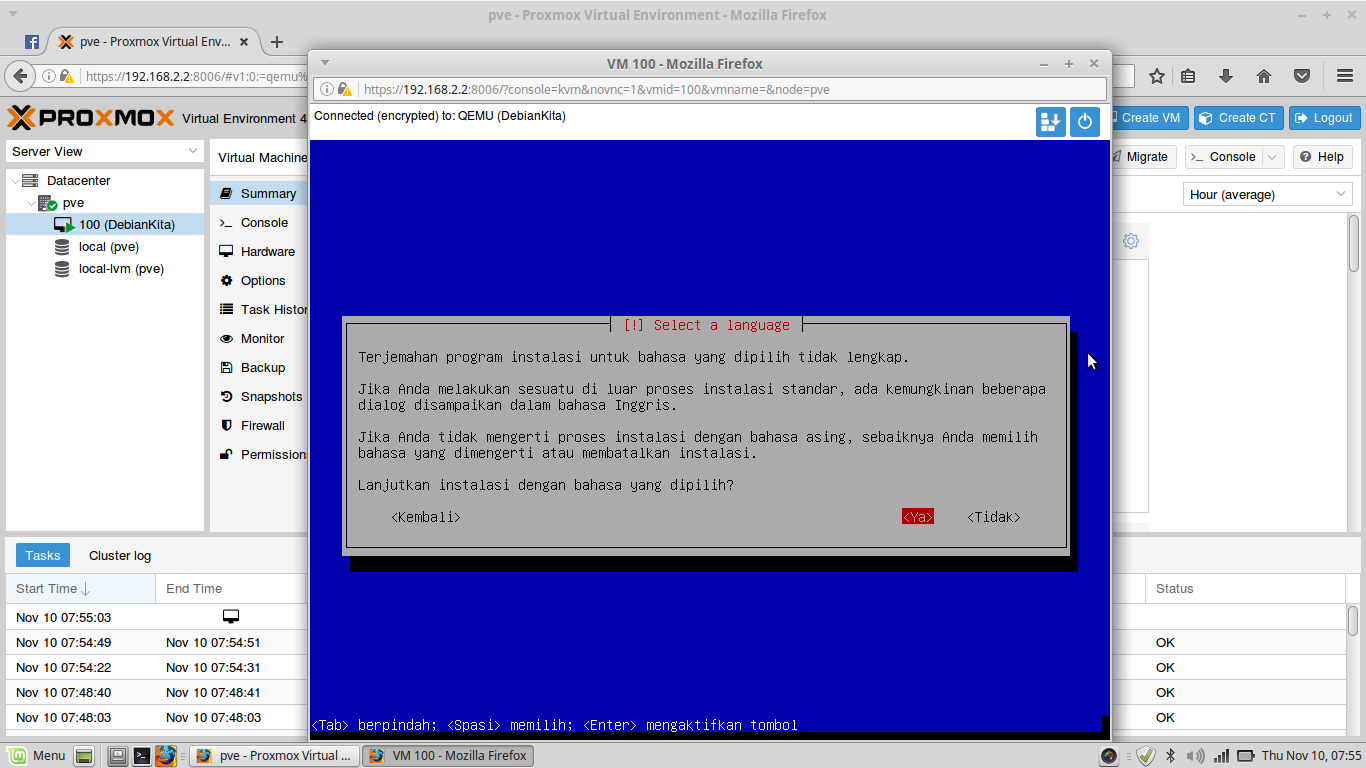Select 100 (DebianKita) in the tree
This screenshot has width=1366, height=768.
(x=126, y=225)
